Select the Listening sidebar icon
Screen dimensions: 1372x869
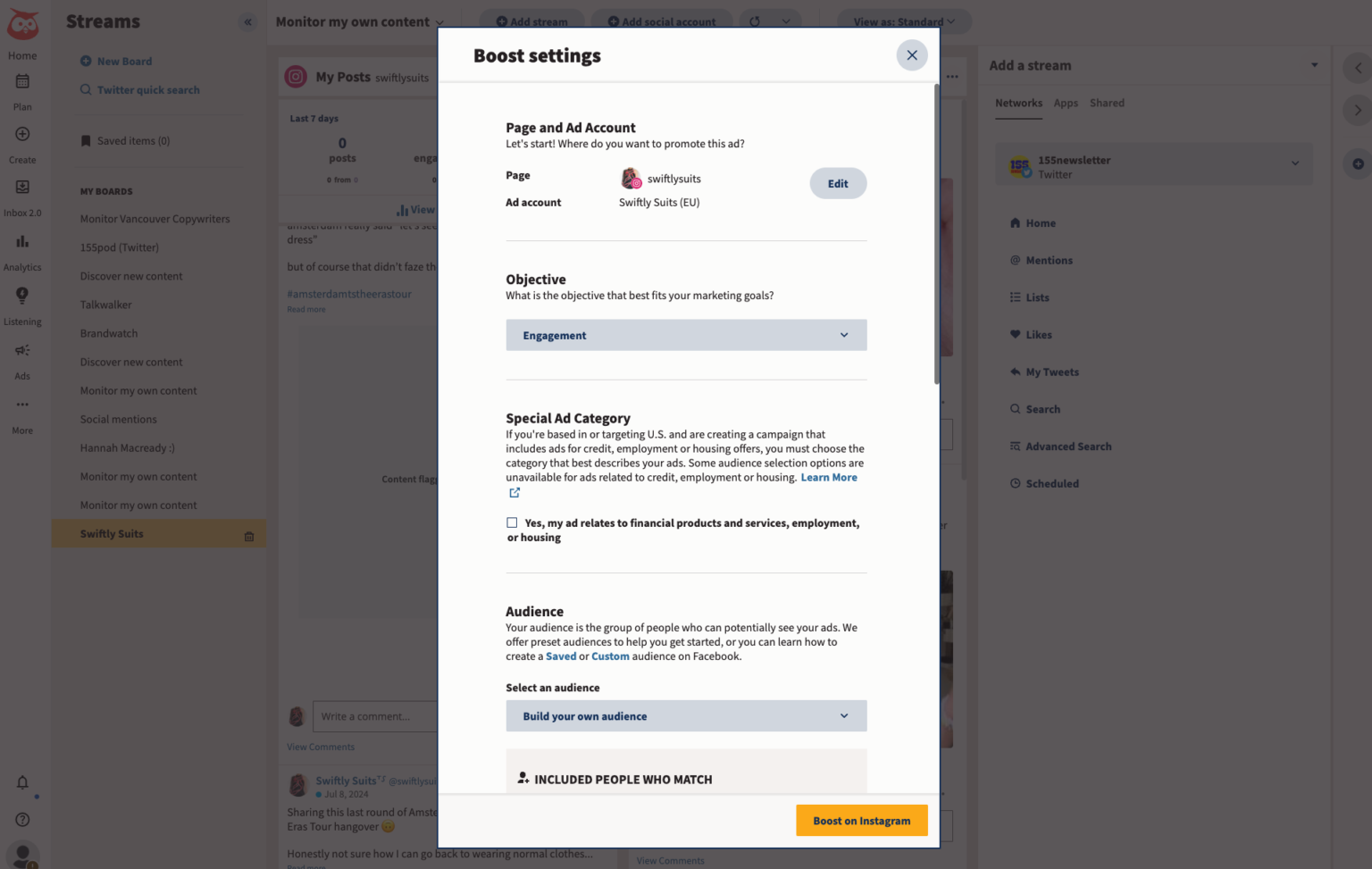[x=22, y=303]
